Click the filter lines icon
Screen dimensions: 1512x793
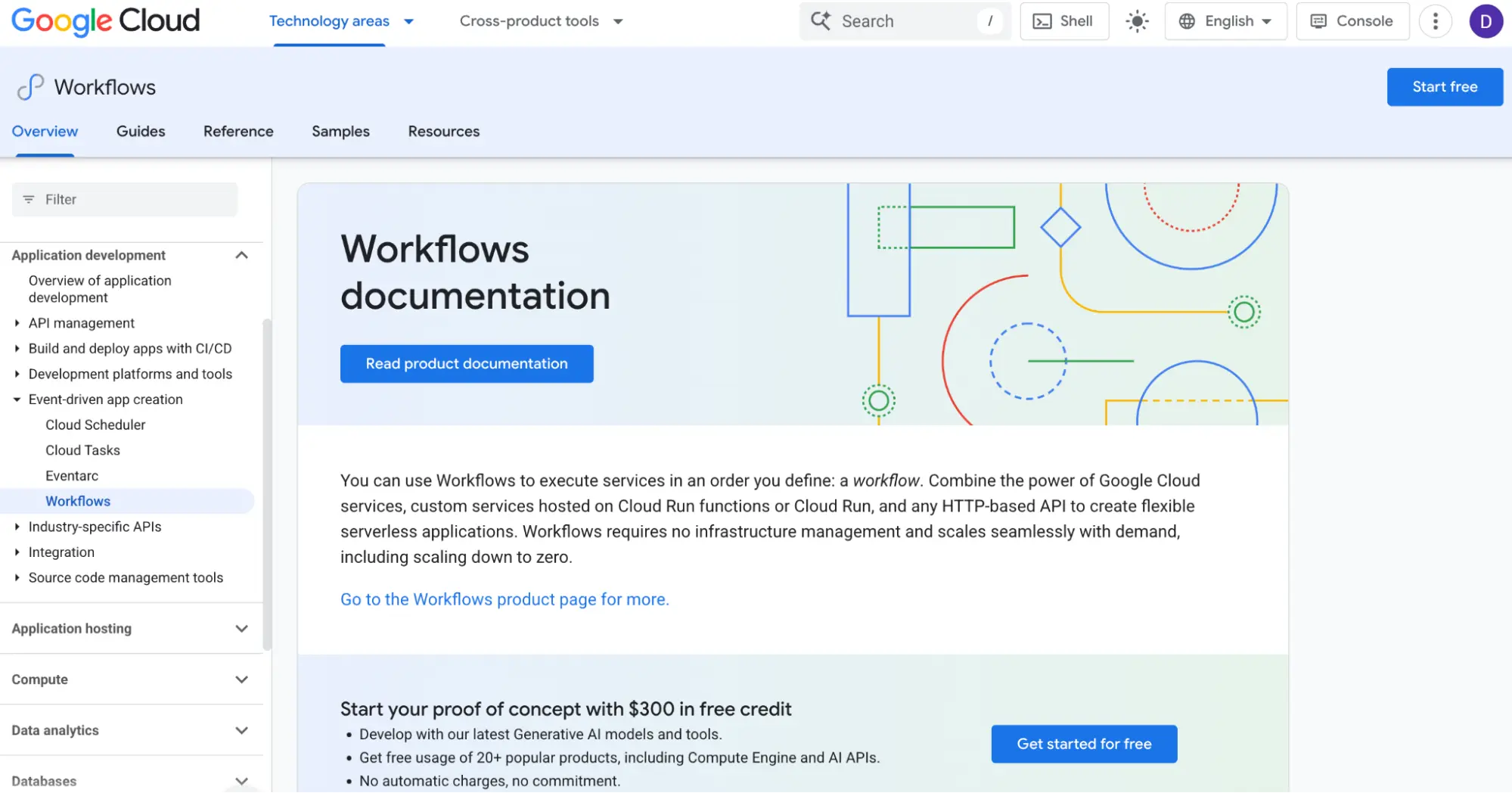pos(29,200)
